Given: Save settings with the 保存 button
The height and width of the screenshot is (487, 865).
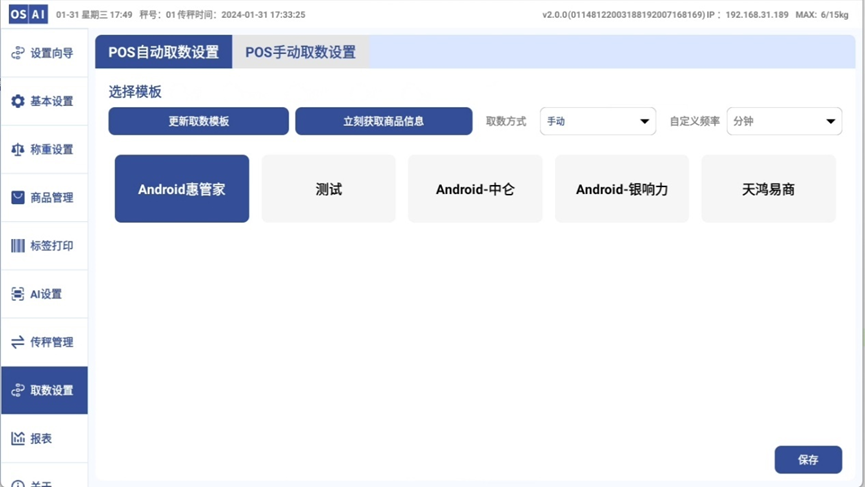Looking at the screenshot, I should 807,460.
